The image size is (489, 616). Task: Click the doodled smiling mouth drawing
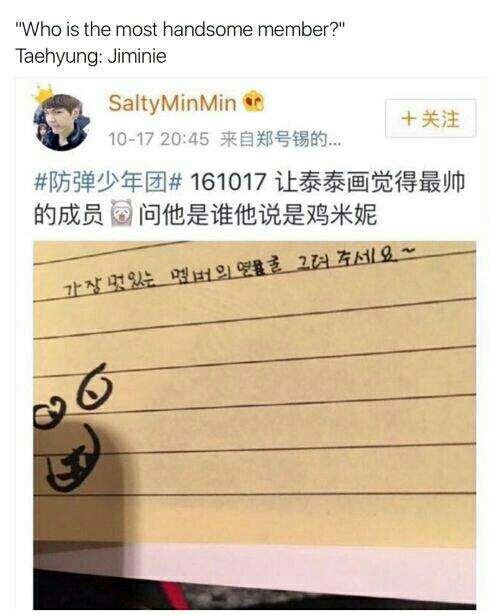[x=73, y=460]
